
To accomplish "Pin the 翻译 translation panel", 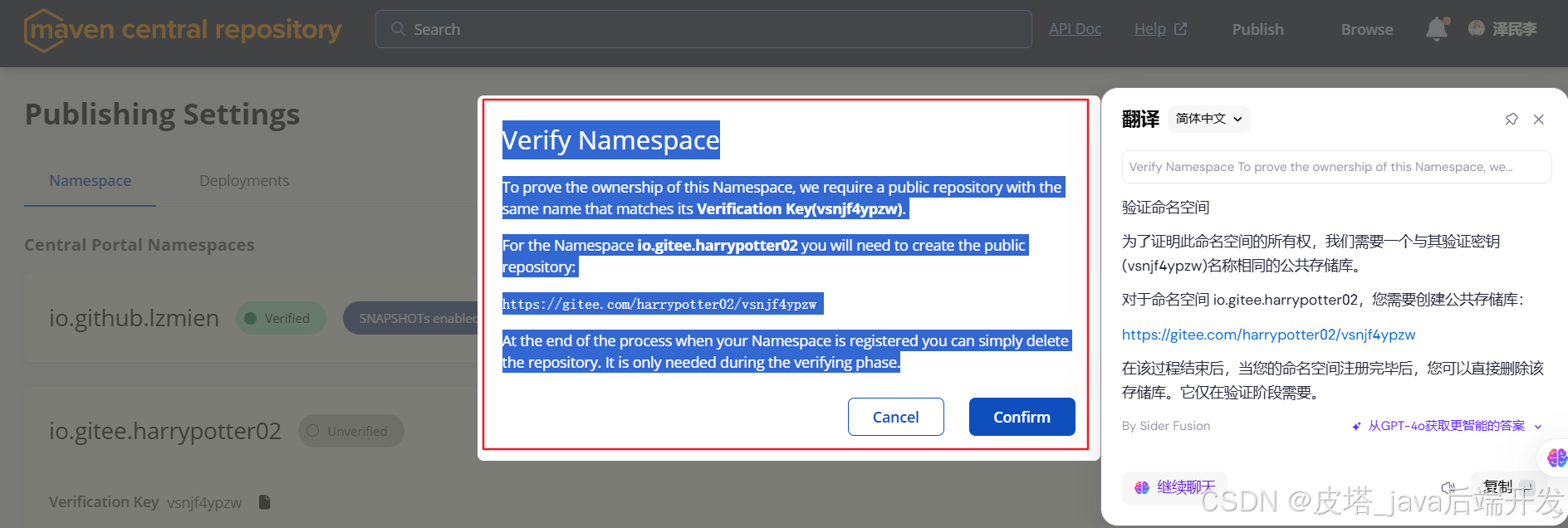I will click(x=1512, y=120).
